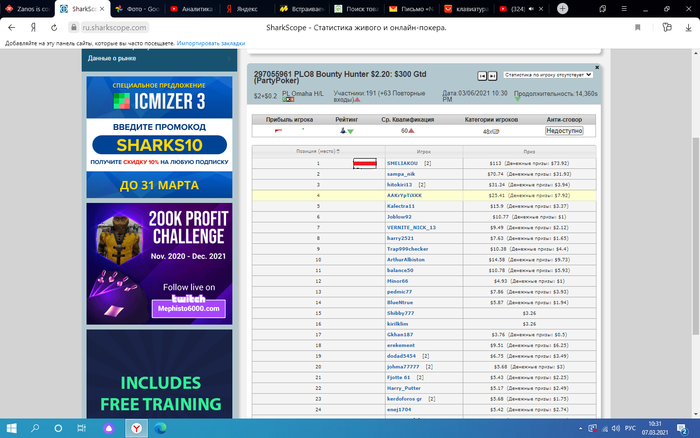Open player SMELIAKOU profile
Screen dimensions: 700x438
pos(402,163)
